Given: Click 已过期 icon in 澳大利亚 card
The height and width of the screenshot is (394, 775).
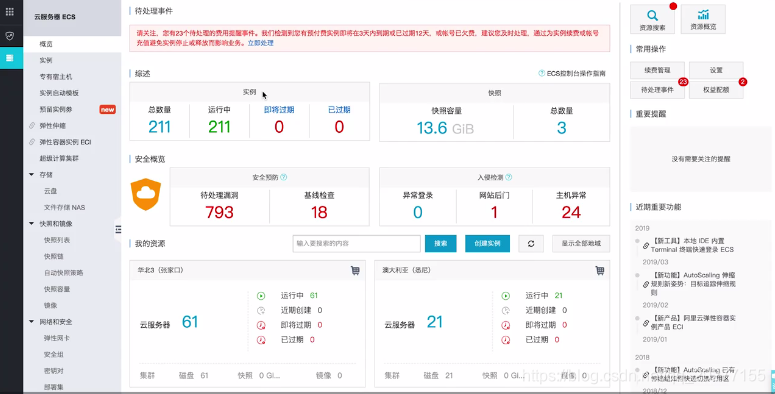Looking at the screenshot, I should pyautogui.click(x=506, y=340).
